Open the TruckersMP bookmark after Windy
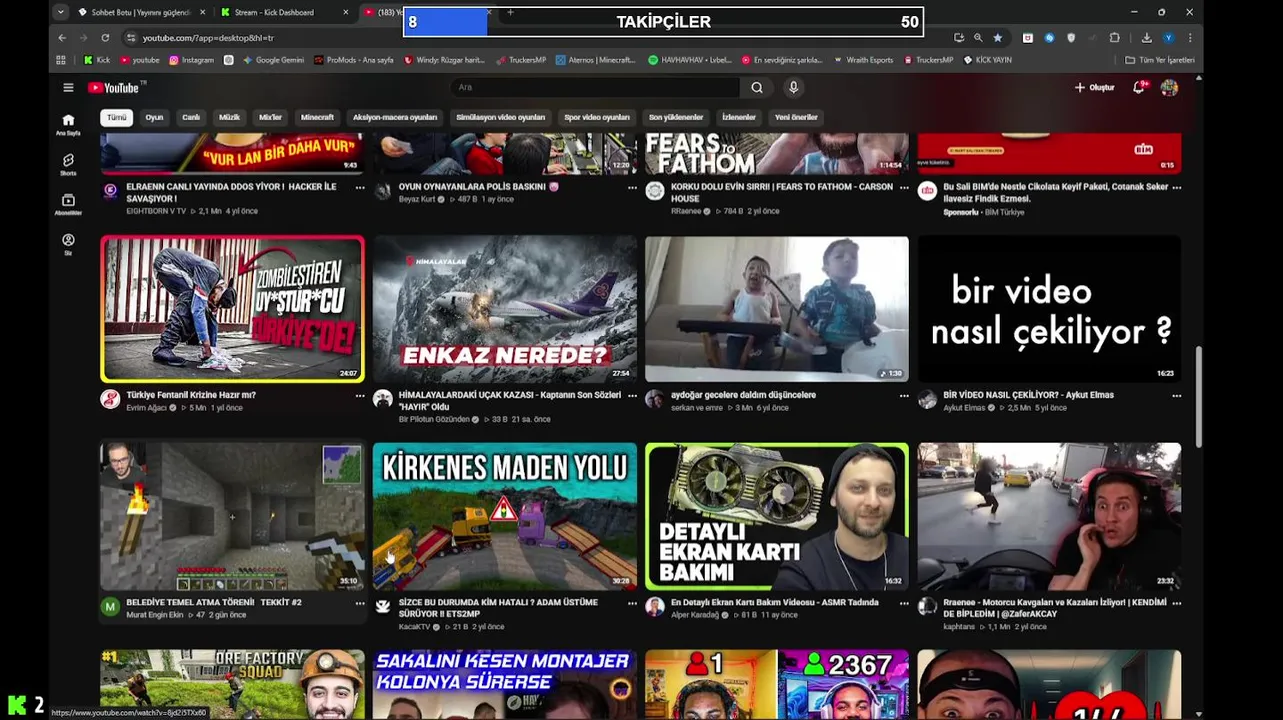The height and width of the screenshot is (720, 1283). (520, 60)
